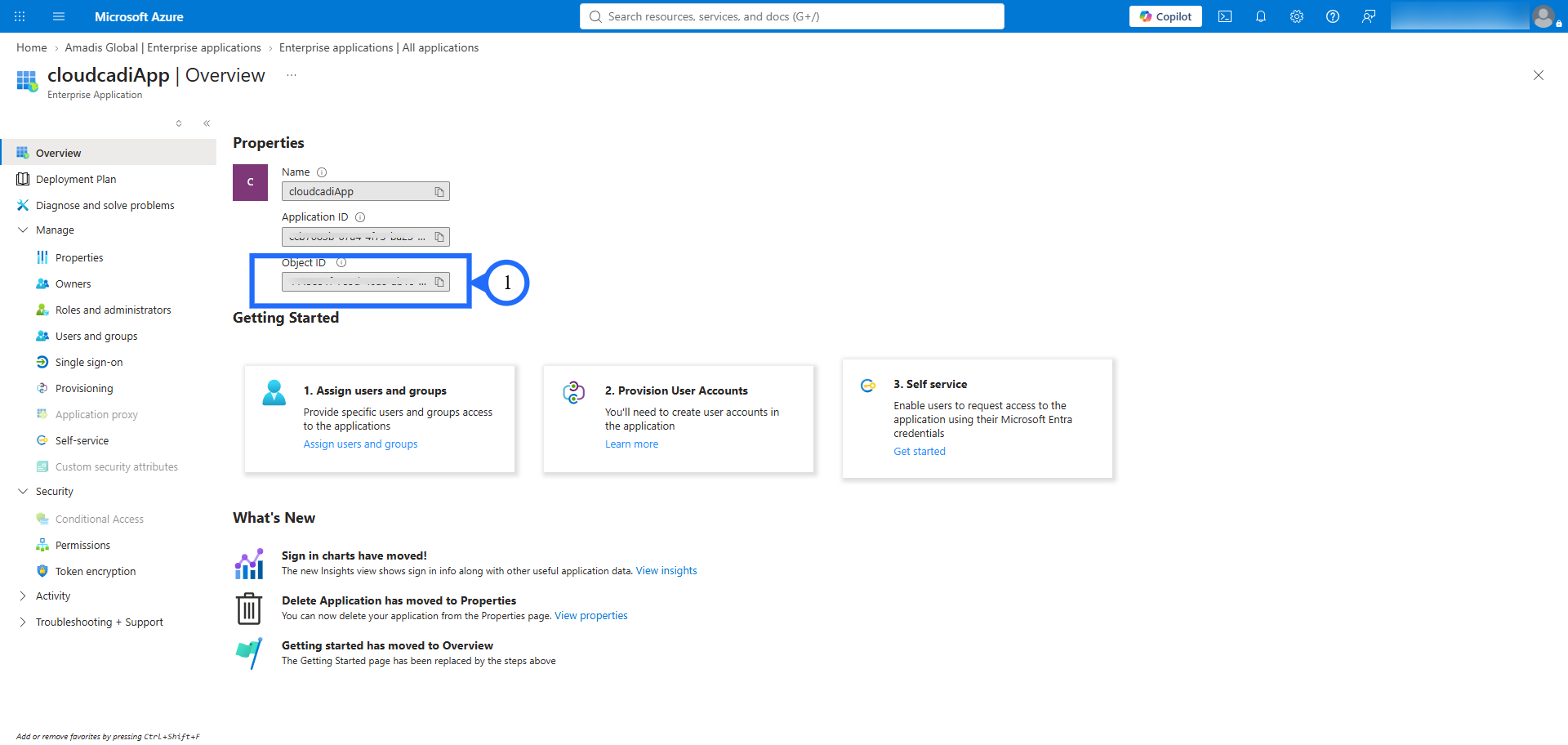Viewport: 1568px width, 745px height.
Task: Open the more options ellipsis beside Overview
Action: (292, 75)
